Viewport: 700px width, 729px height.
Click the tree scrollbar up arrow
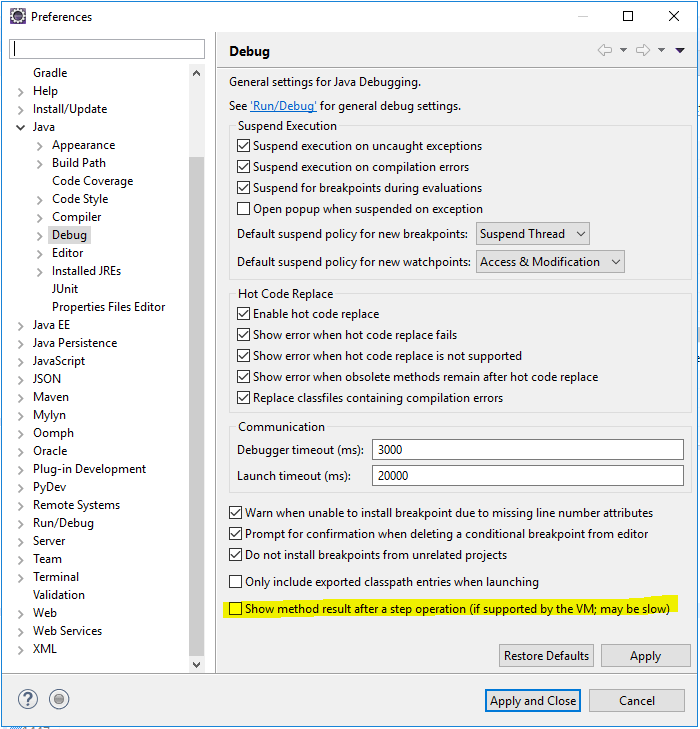196,73
